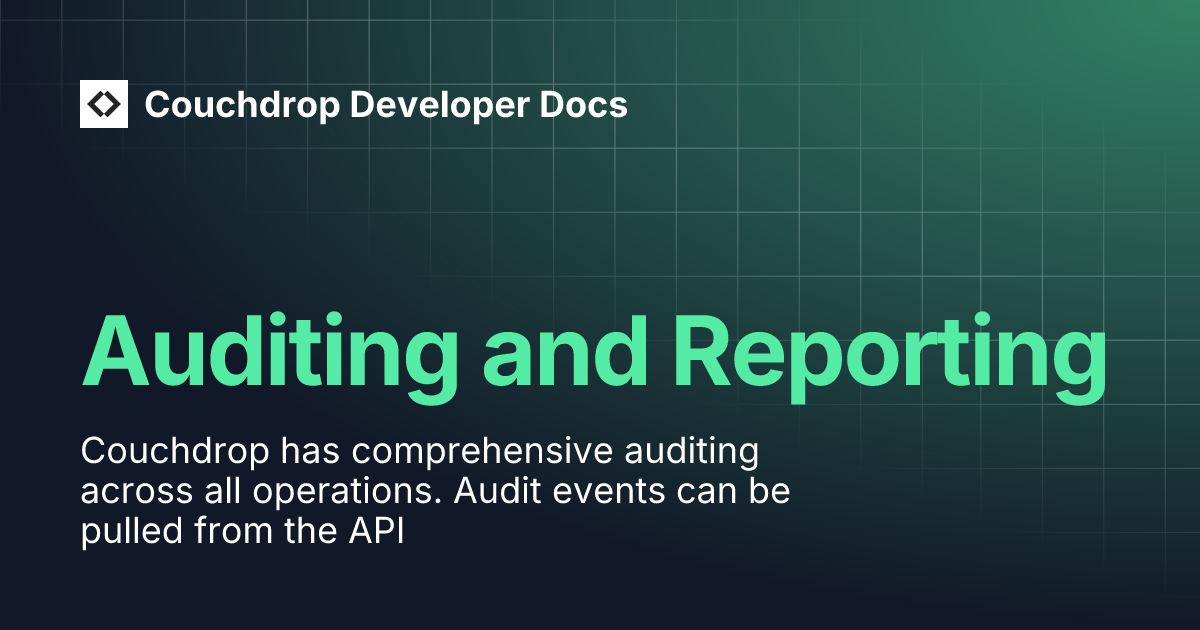Open the Couchdrop Developer Docs header link
The width and height of the screenshot is (1200, 630).
tap(387, 105)
